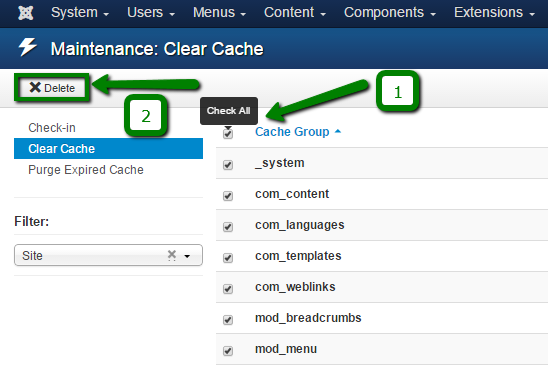Viewport: 548px width, 390px height.
Task: Open the Check-in sidebar link
Action: point(52,128)
